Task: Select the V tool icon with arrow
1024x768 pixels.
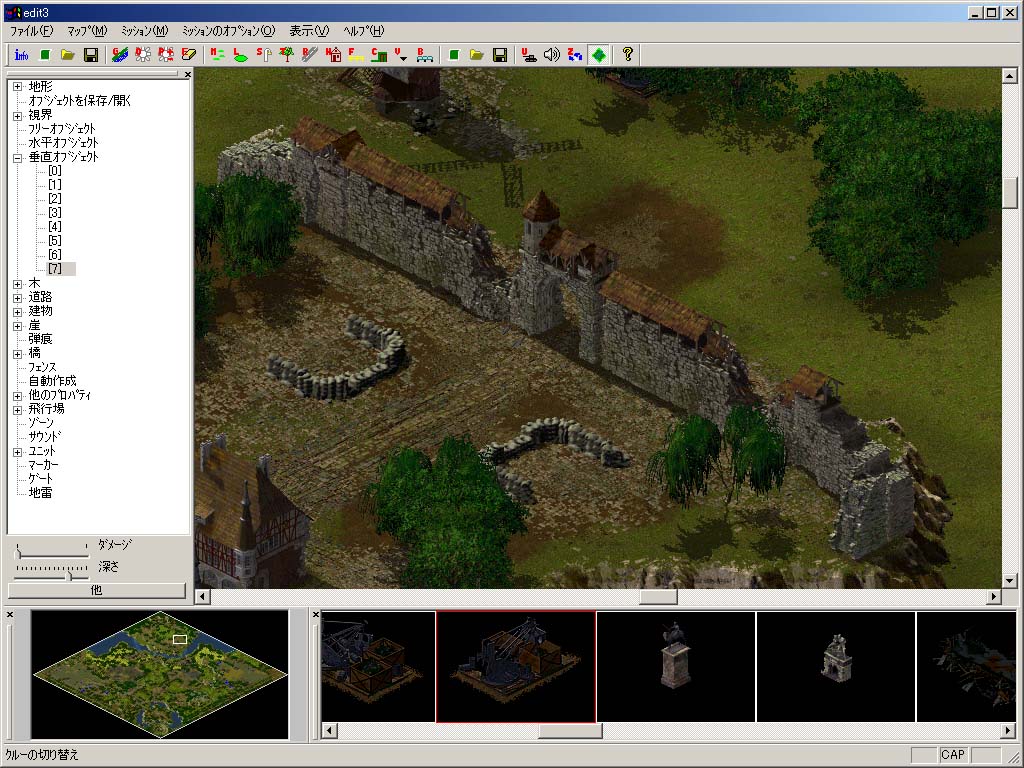Action: (402, 55)
